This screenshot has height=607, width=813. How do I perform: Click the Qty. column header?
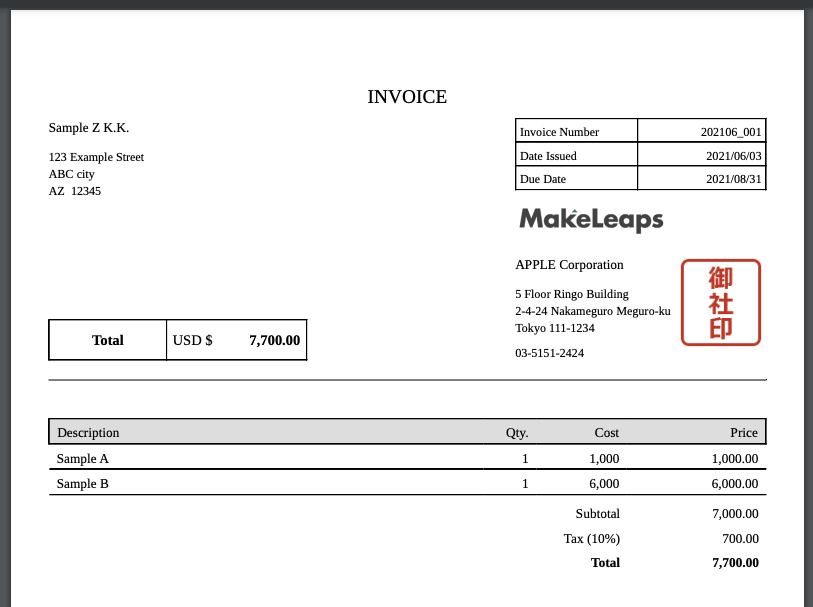coord(516,433)
